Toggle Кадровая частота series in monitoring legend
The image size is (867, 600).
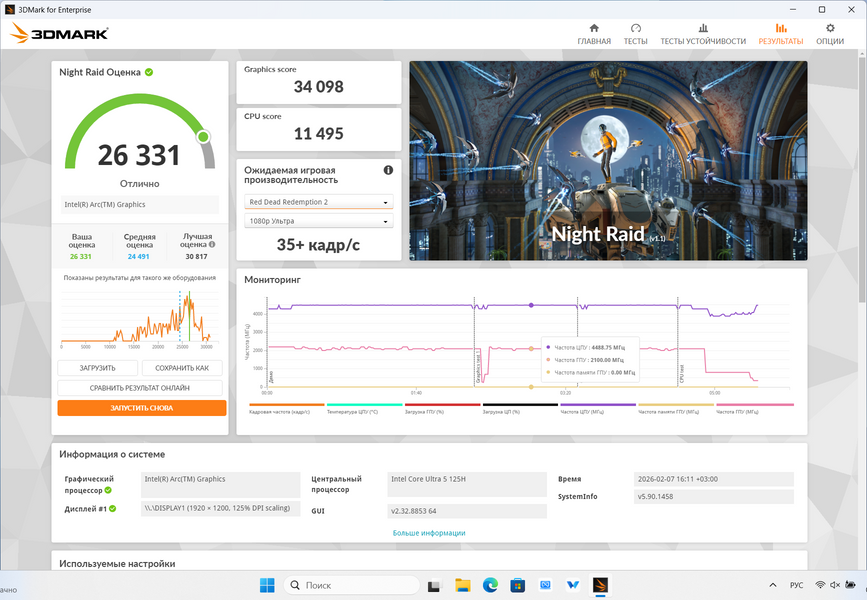click(x=286, y=409)
